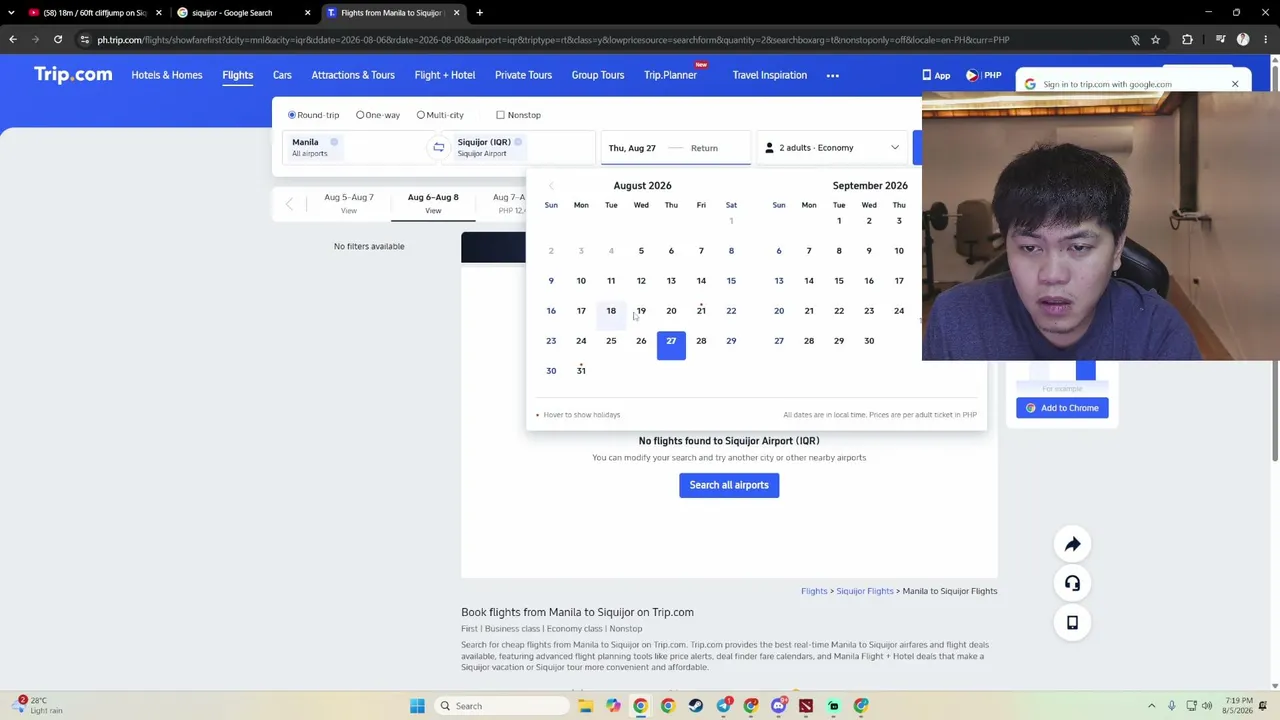Open Windows Start menu
1280x720 pixels.
pos(417,706)
